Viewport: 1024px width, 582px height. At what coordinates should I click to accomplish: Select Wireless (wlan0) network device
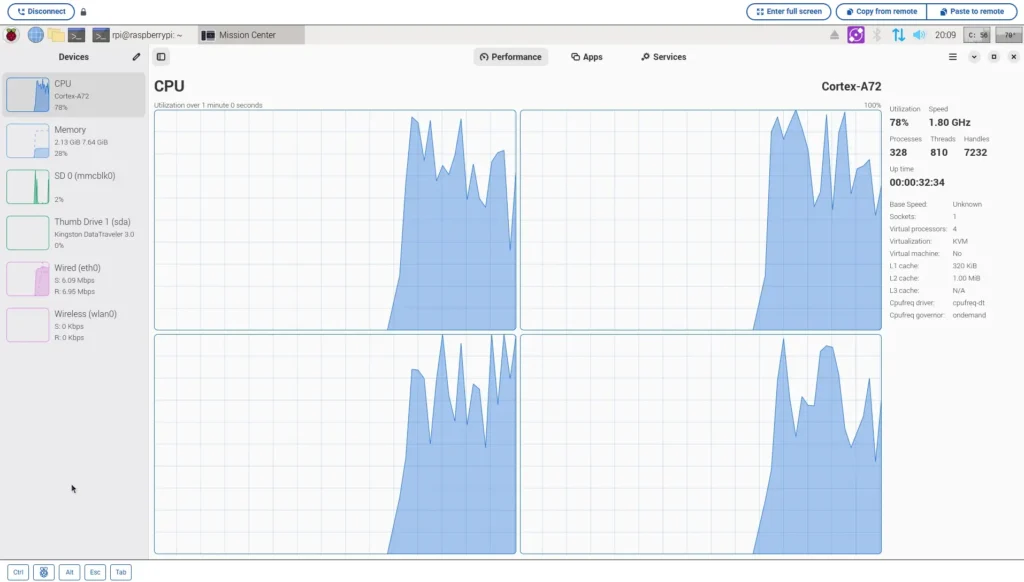(74, 325)
